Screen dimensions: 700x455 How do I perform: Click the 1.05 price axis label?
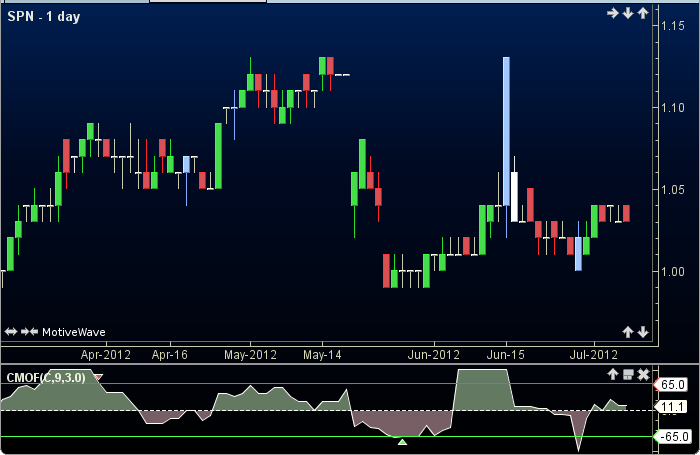pyautogui.click(x=673, y=190)
